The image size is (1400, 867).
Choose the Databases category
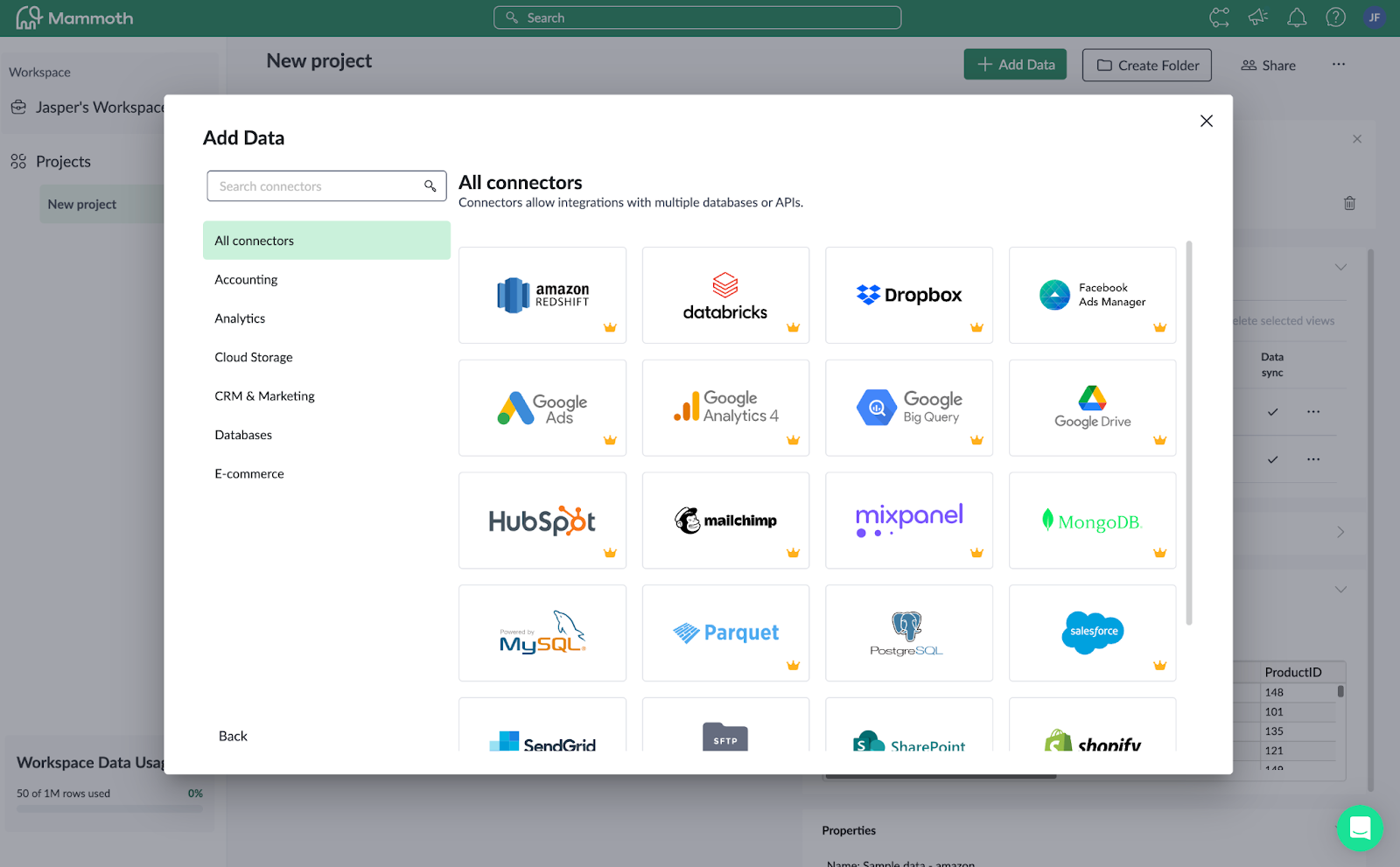tap(326, 435)
